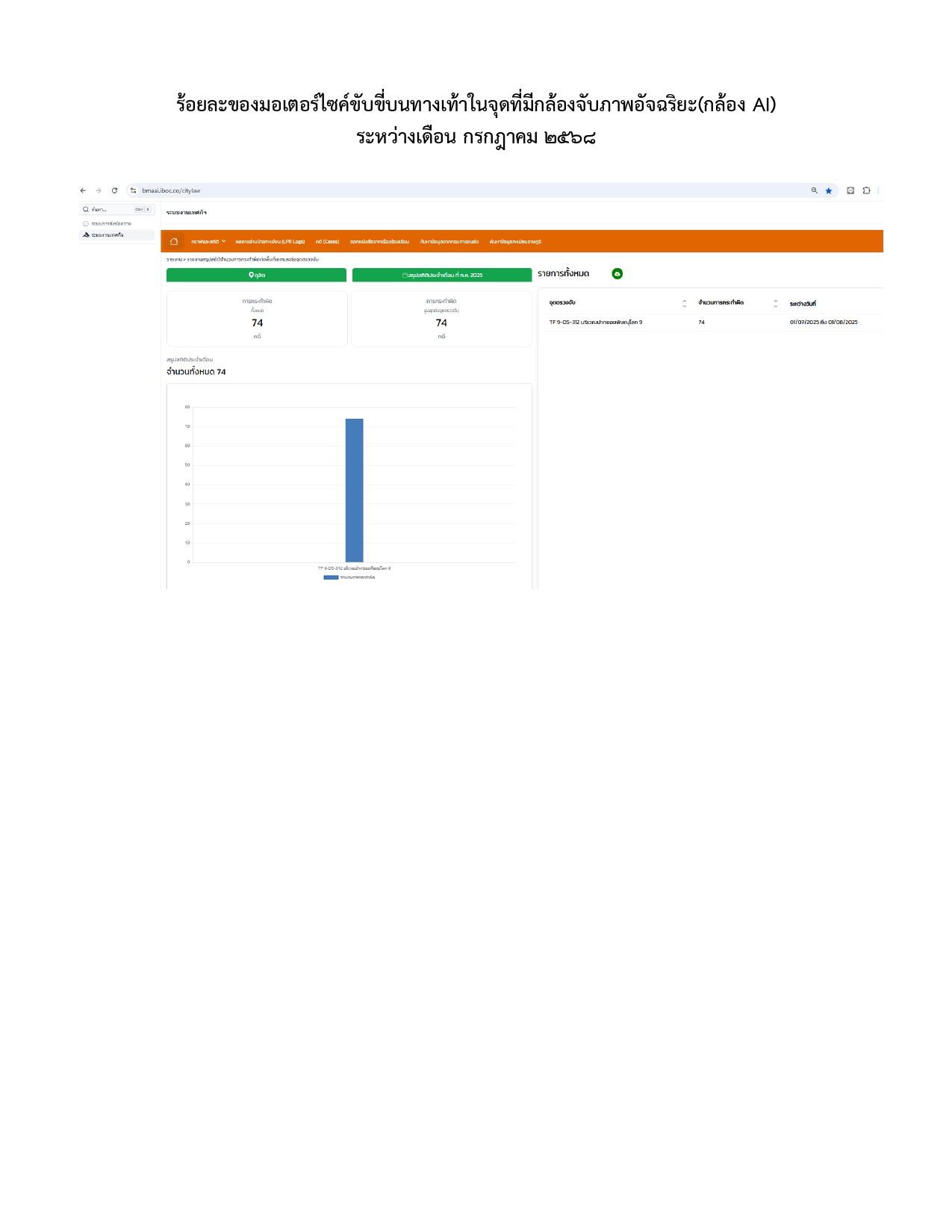Click the ระบบงานเทศกิจ sidebar icon

pos(86,235)
